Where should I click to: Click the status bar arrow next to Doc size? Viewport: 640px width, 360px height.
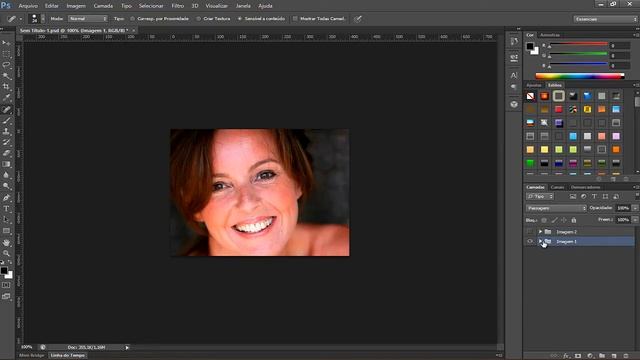127,348
